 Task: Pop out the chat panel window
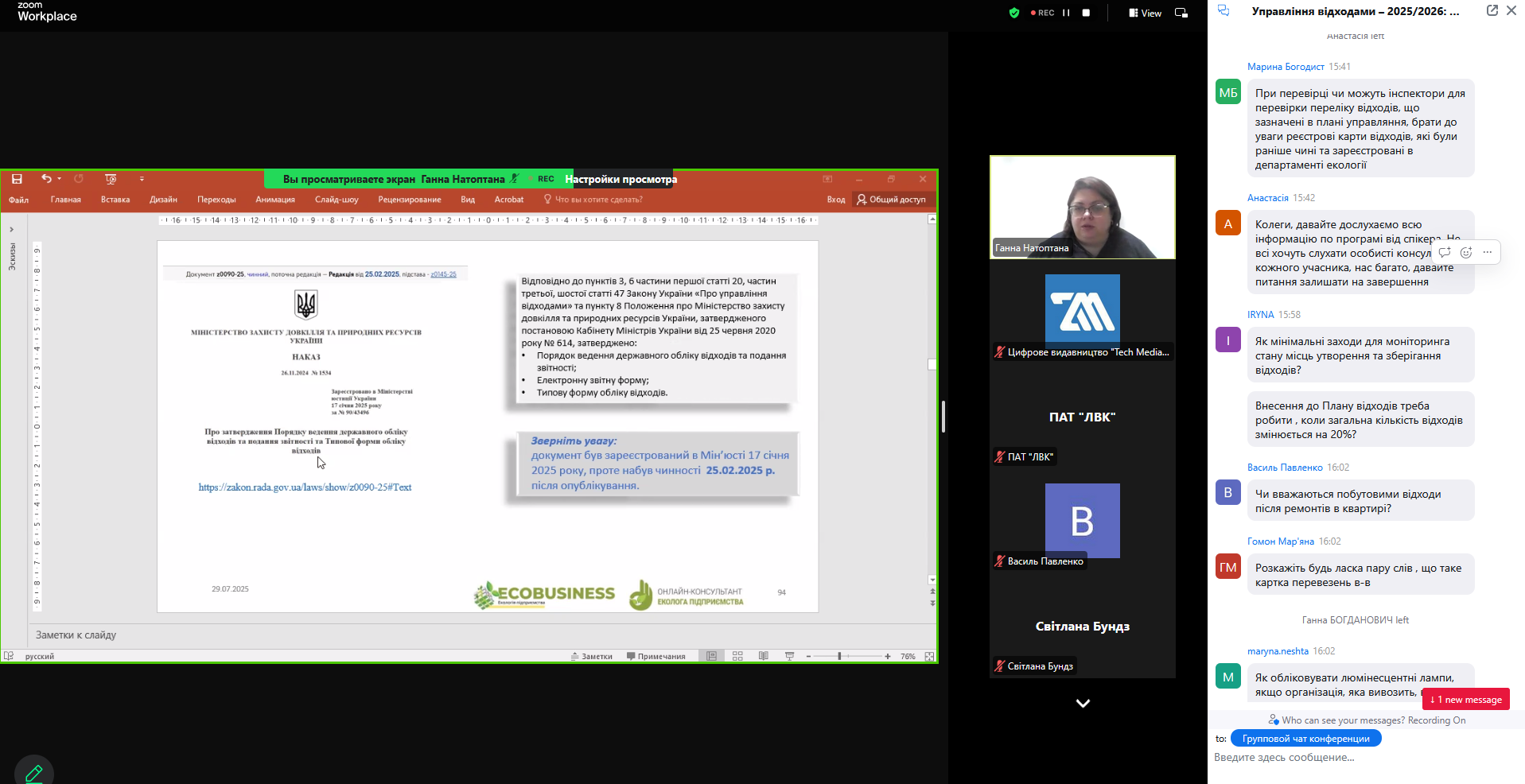tap(1492, 10)
